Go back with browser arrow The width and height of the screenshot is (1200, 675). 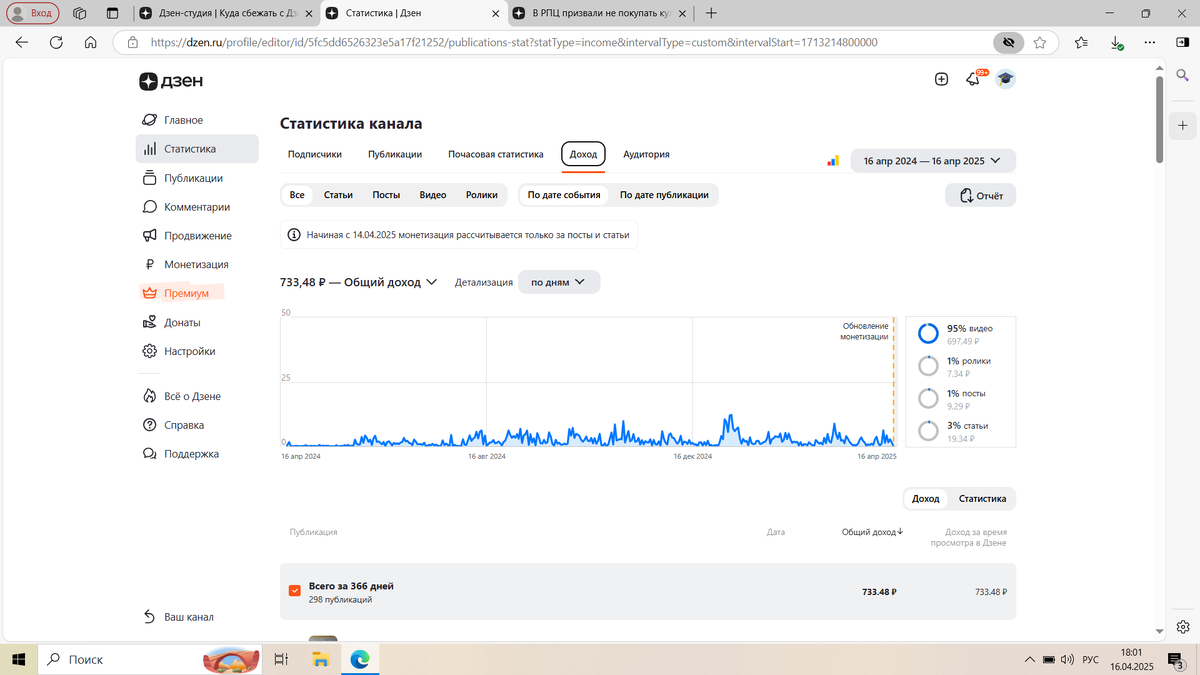[x=22, y=43]
